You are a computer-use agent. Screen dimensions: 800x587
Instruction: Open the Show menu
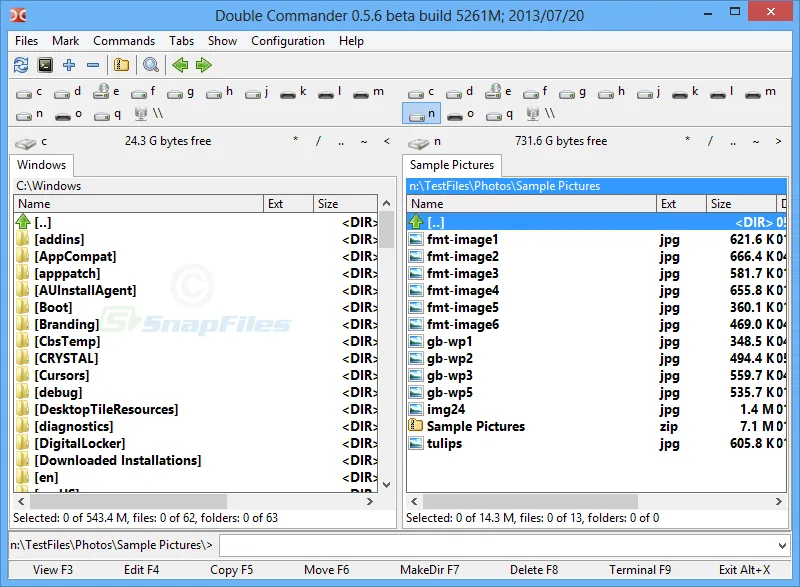(222, 41)
